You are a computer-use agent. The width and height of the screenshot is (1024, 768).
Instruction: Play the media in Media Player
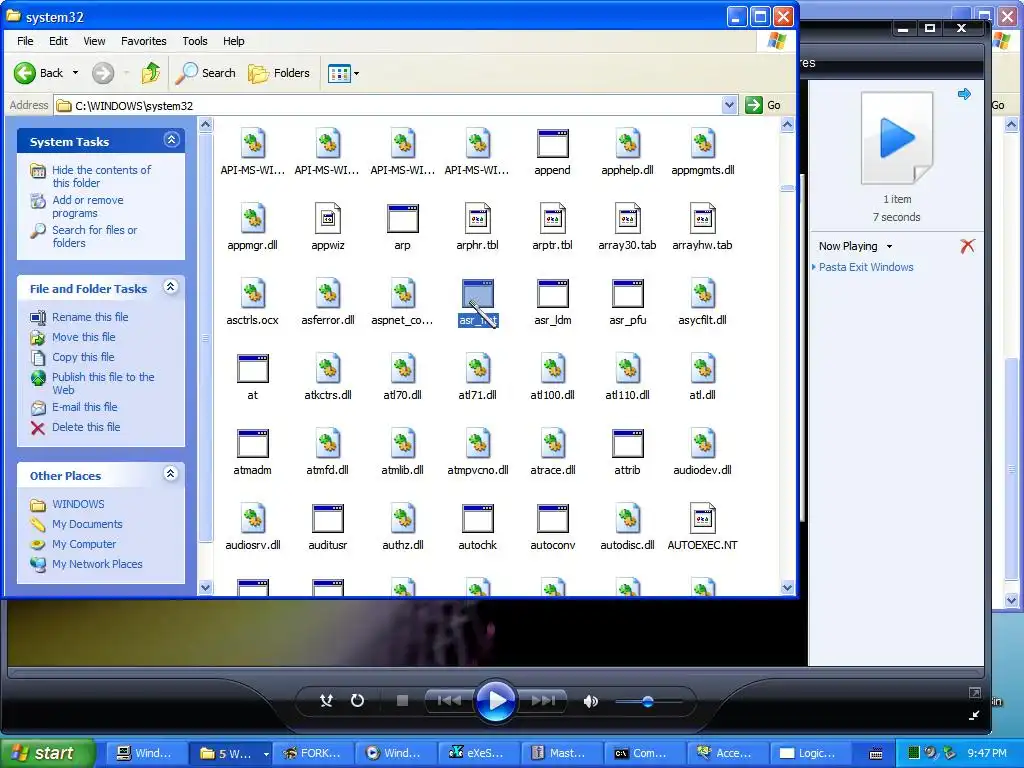tap(496, 701)
